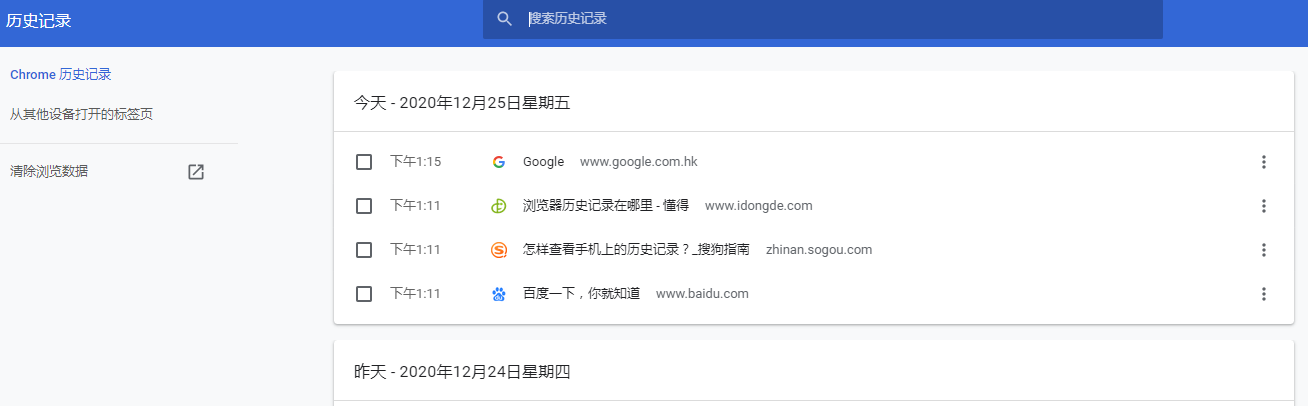Open 从其他设备打开的标签页 in the sidebar

(x=81, y=115)
